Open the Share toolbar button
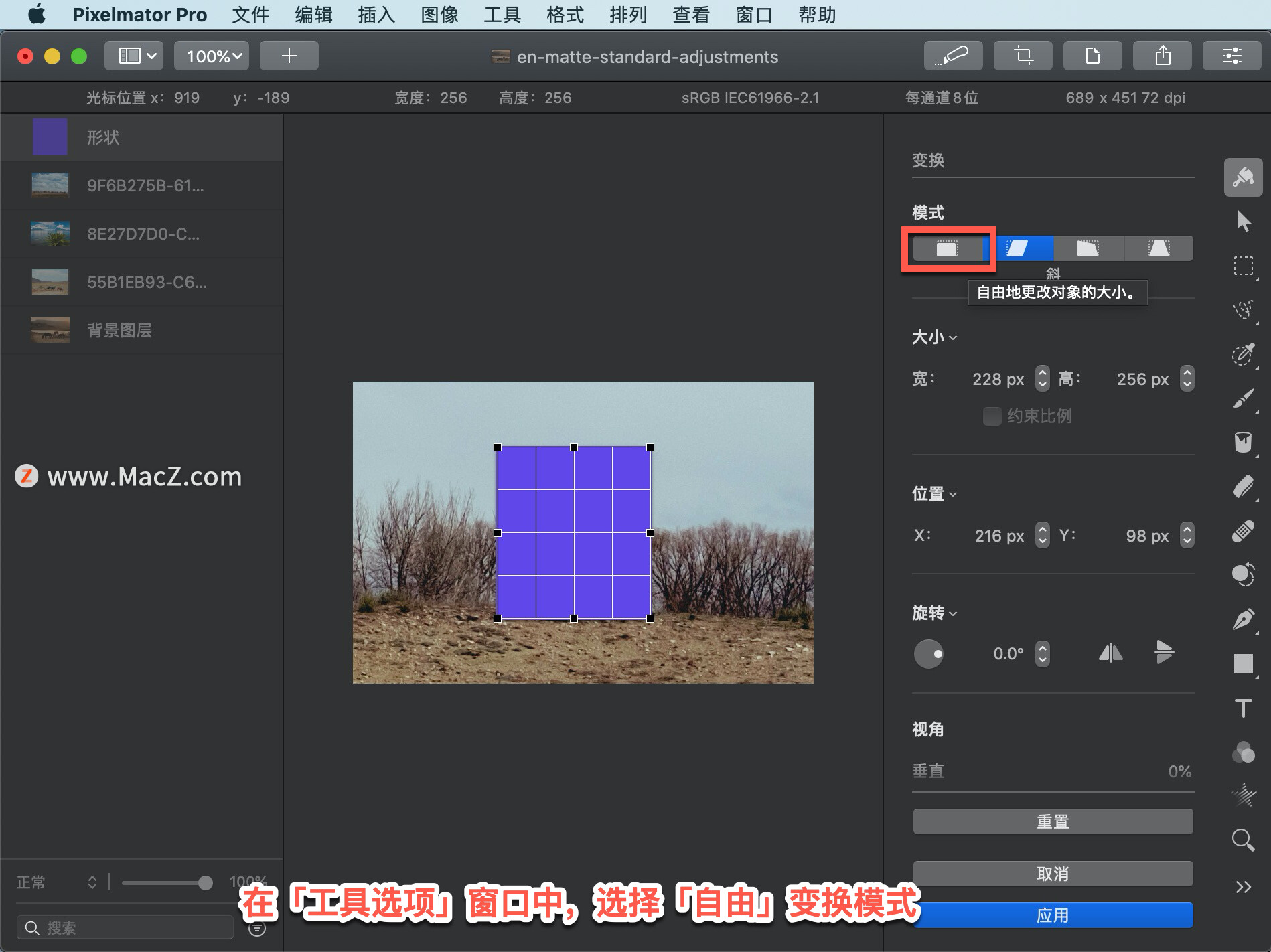 click(x=1162, y=56)
